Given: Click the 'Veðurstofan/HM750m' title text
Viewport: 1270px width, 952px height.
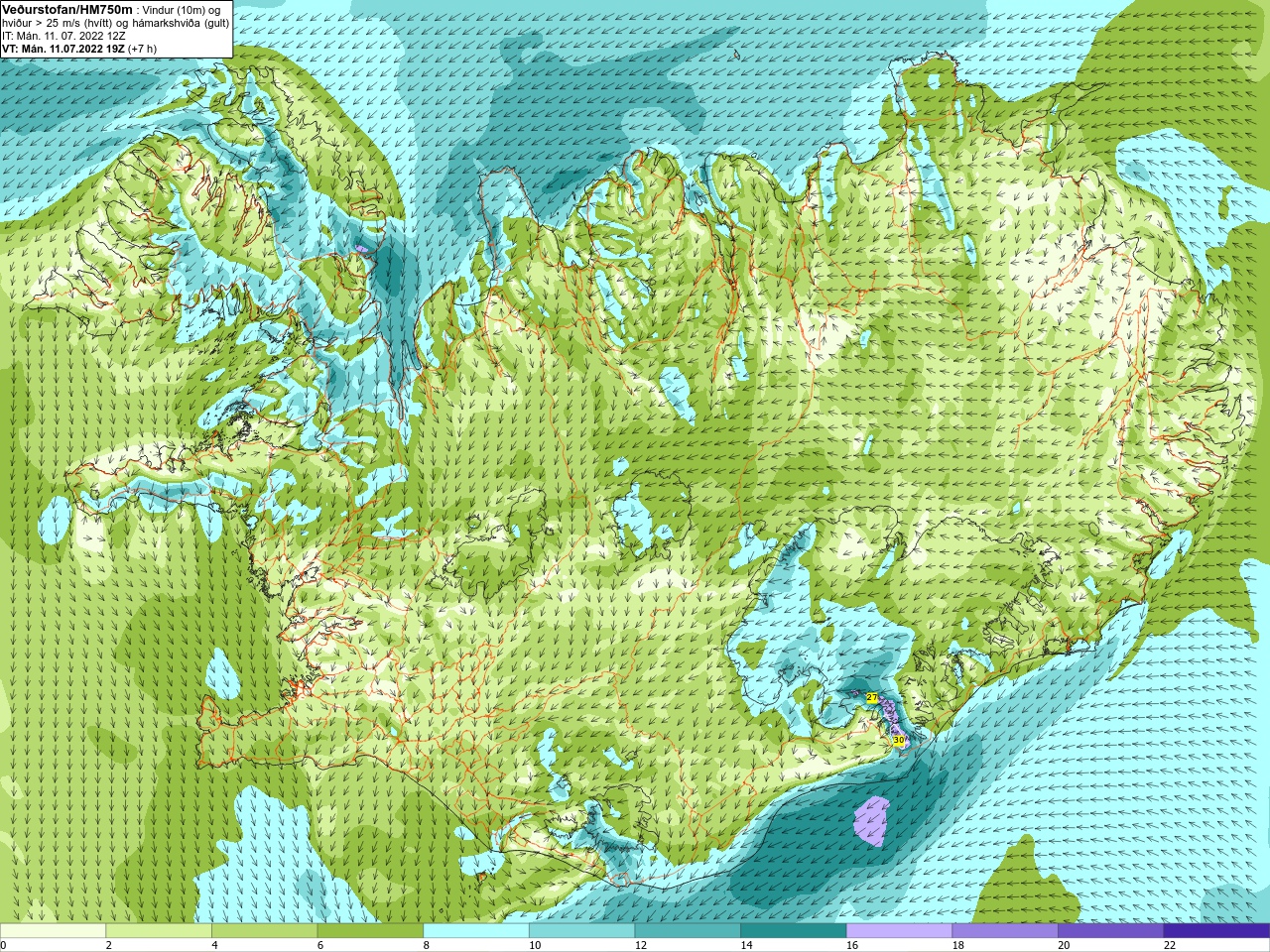Looking at the screenshot, I should tap(67, 9).
